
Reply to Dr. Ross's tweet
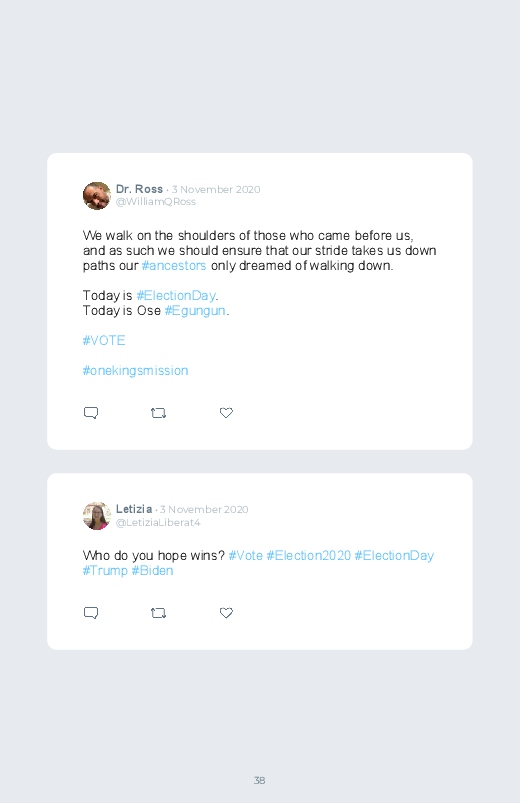pyautogui.click(x=91, y=413)
